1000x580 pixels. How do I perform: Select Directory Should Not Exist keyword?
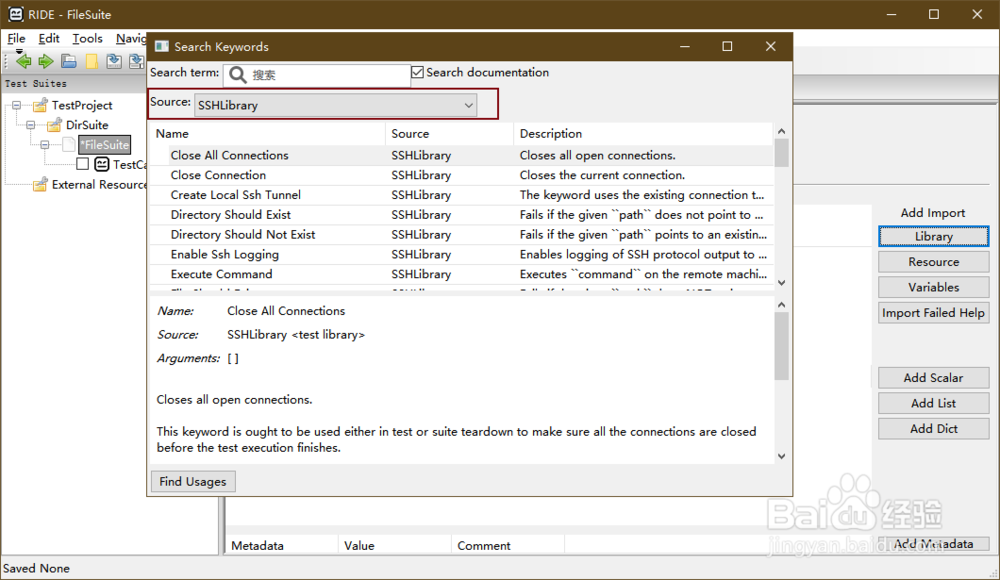462,234
